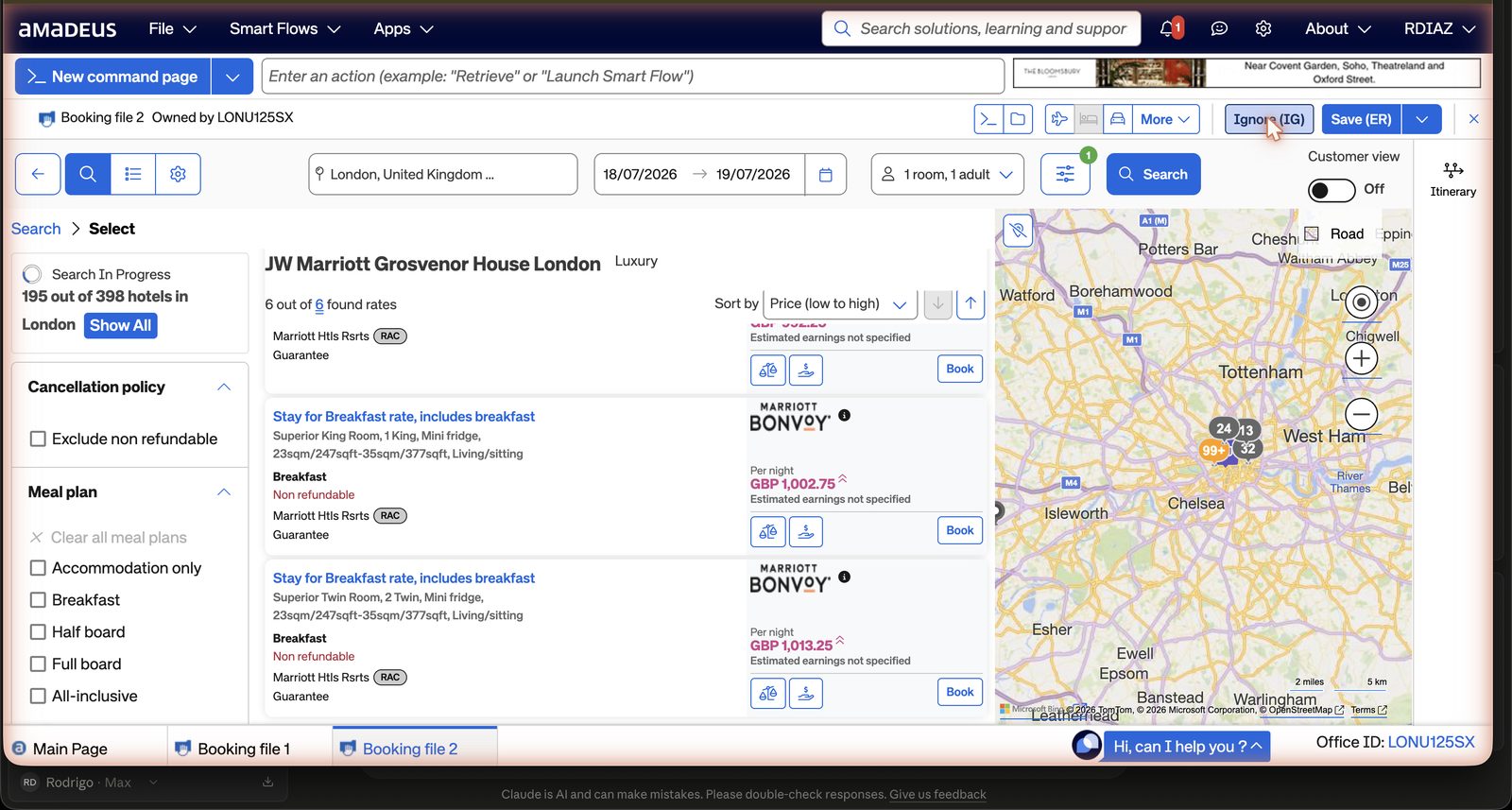The width and height of the screenshot is (1512, 810).
Task: Show info for Marriott Bonvoy King Room rate
Action: tap(845, 415)
